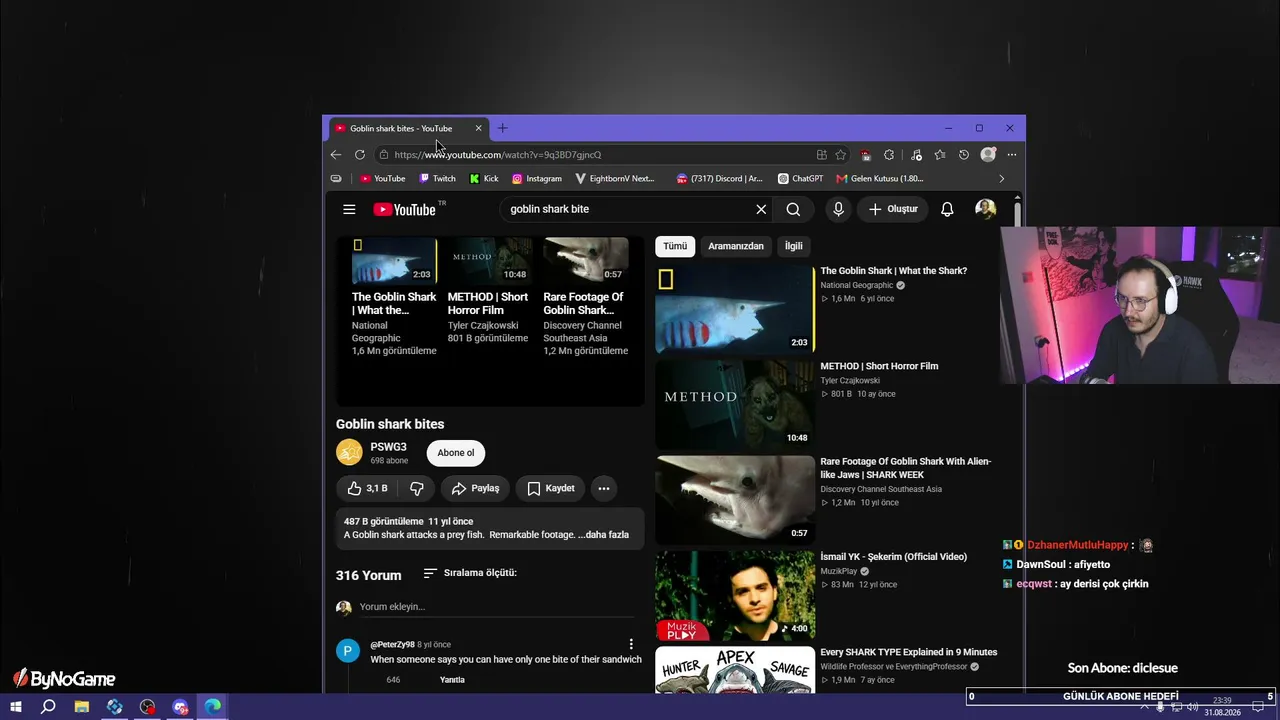Start voice search with the microphone icon
This screenshot has height=720, width=1280.
tap(838, 209)
